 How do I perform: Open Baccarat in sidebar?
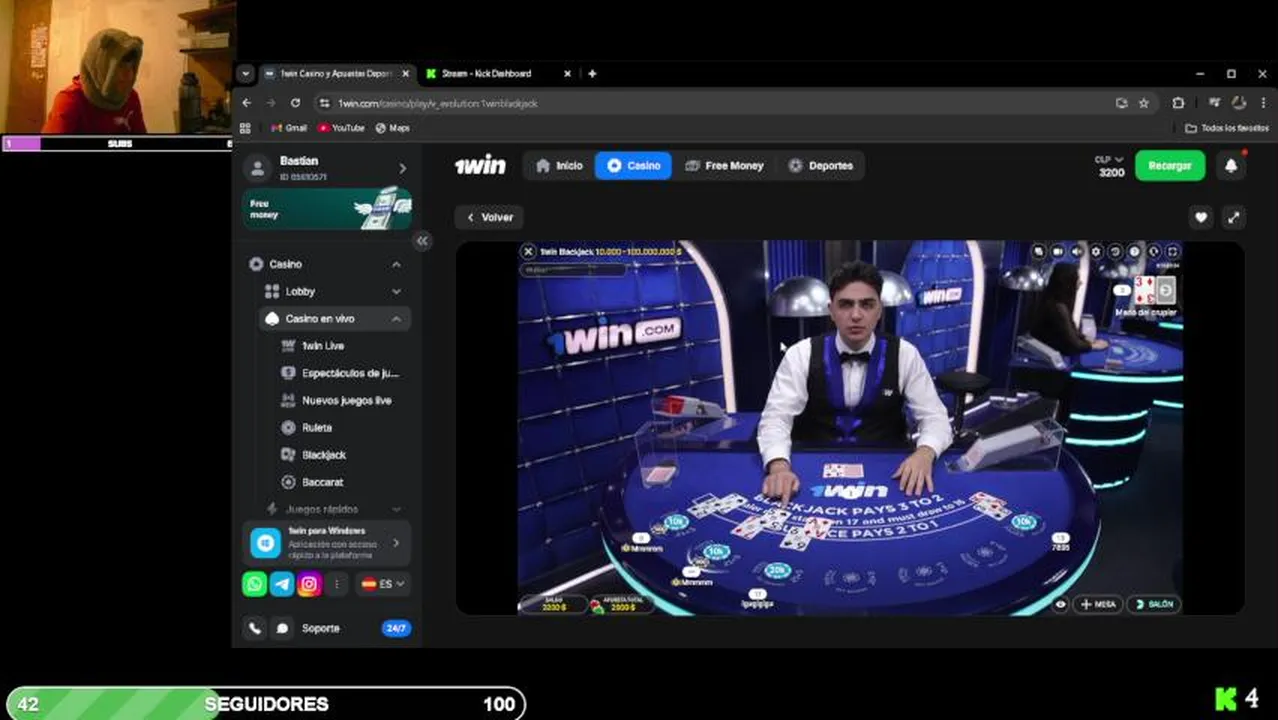click(312, 482)
